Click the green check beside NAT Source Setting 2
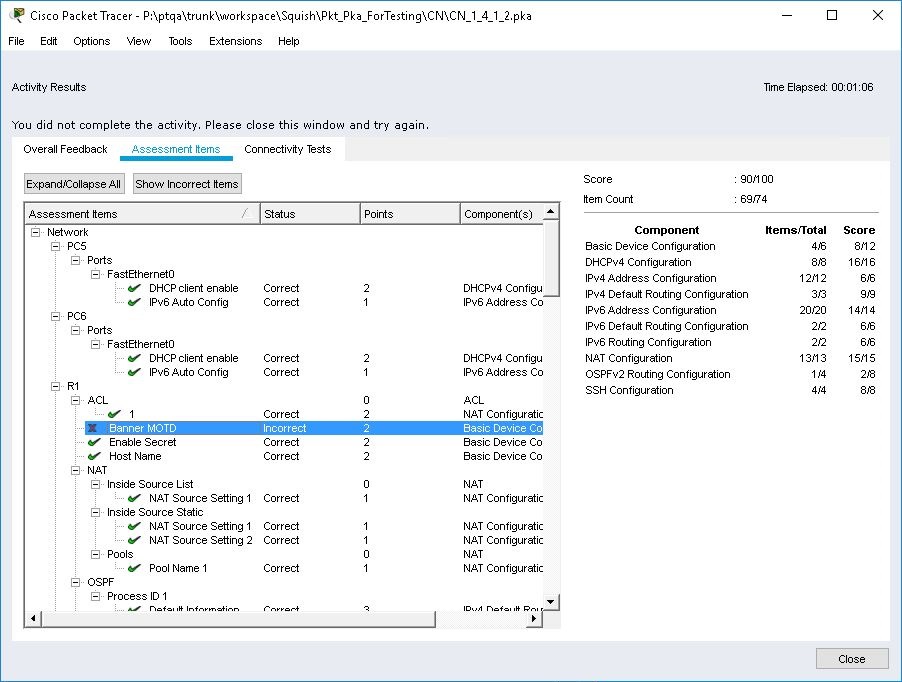 click(134, 540)
